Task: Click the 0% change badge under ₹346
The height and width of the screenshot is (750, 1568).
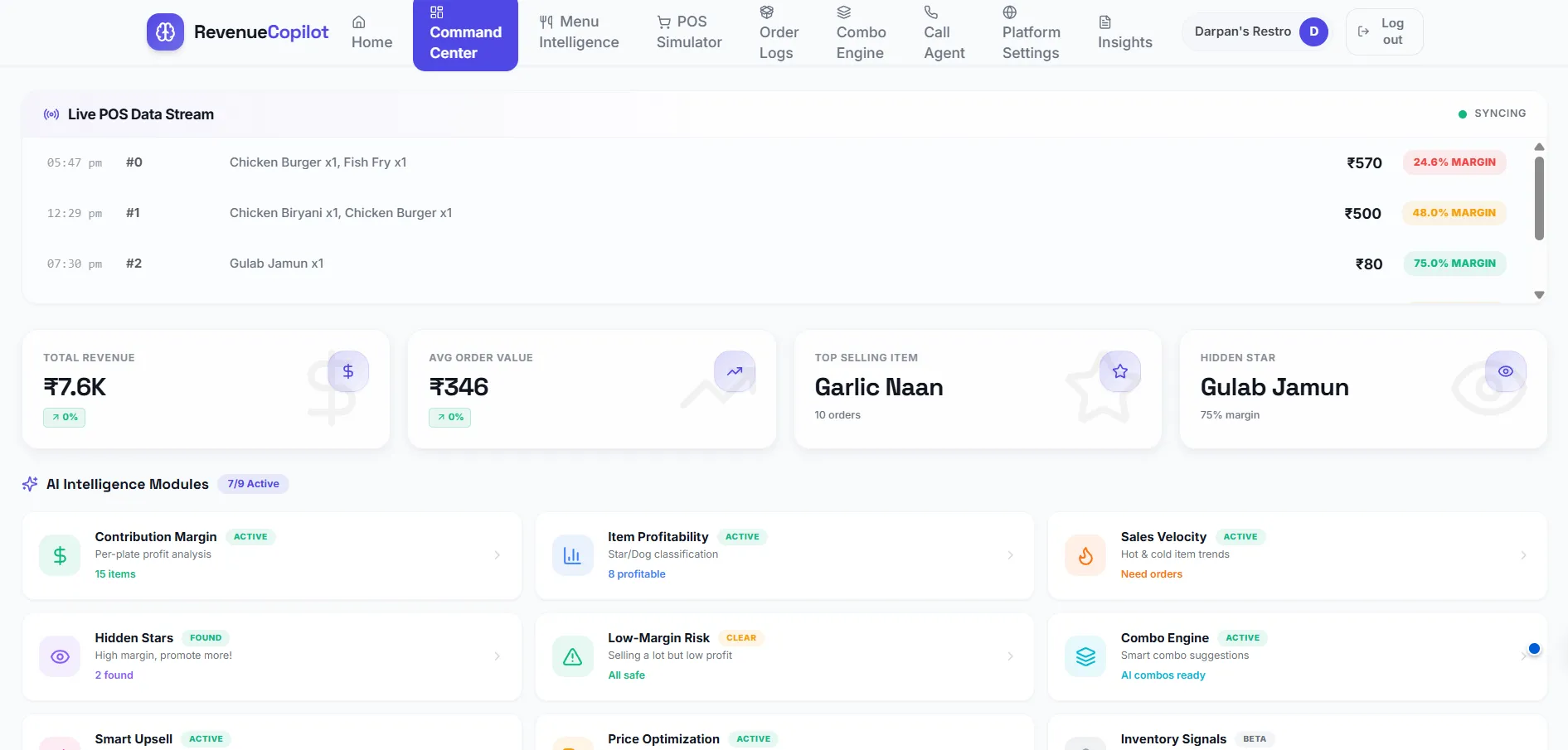Action: (450, 417)
